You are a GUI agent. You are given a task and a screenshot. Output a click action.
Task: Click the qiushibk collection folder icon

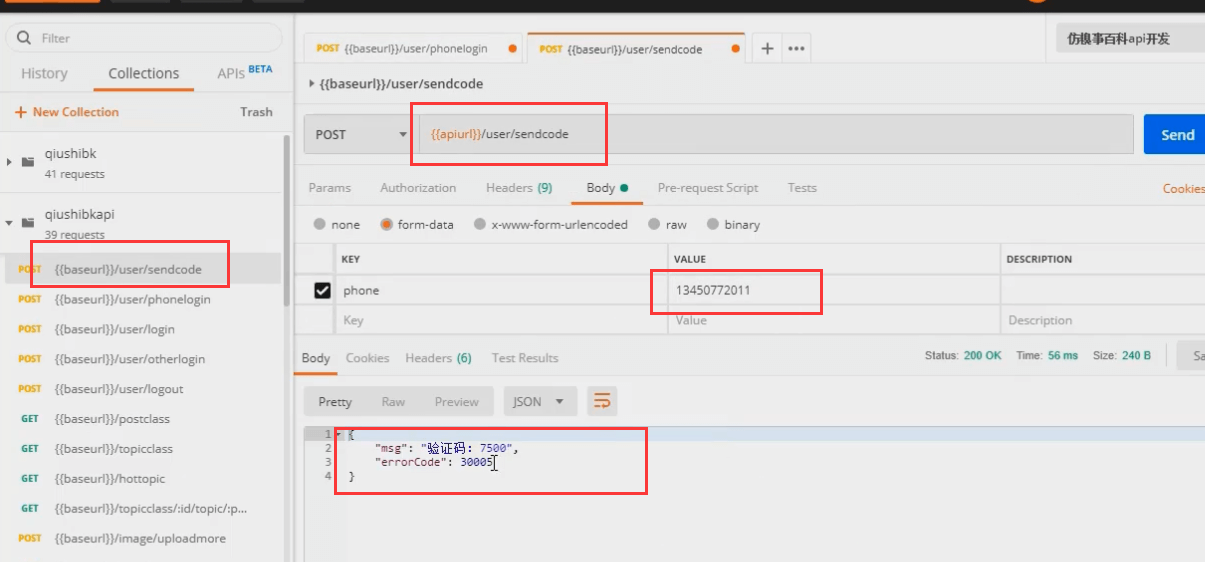28,161
